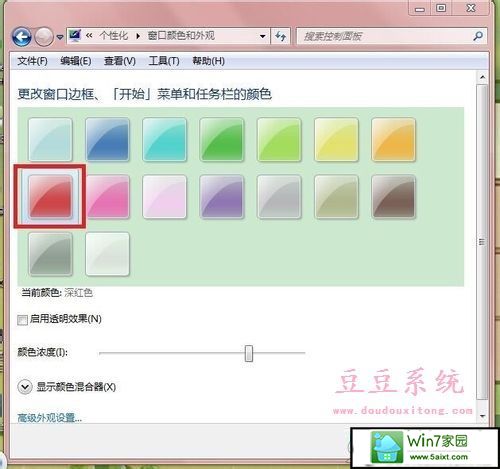Select the dark blue color tile
This screenshot has width=500, height=469.
107,139
